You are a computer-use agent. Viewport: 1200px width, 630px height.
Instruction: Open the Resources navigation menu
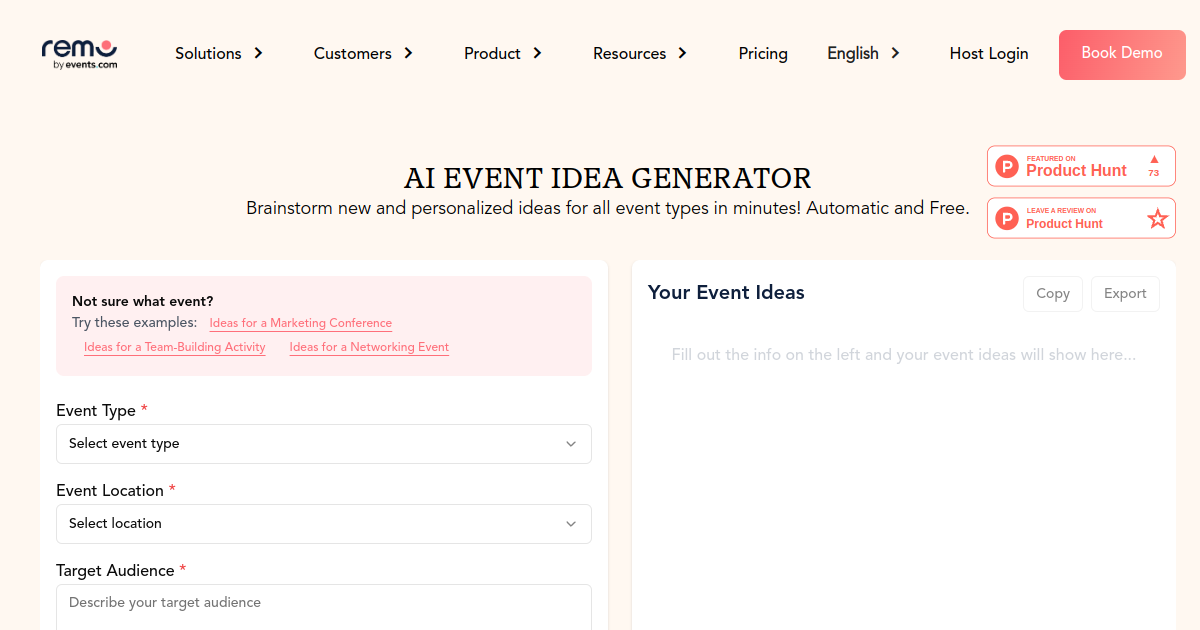640,53
